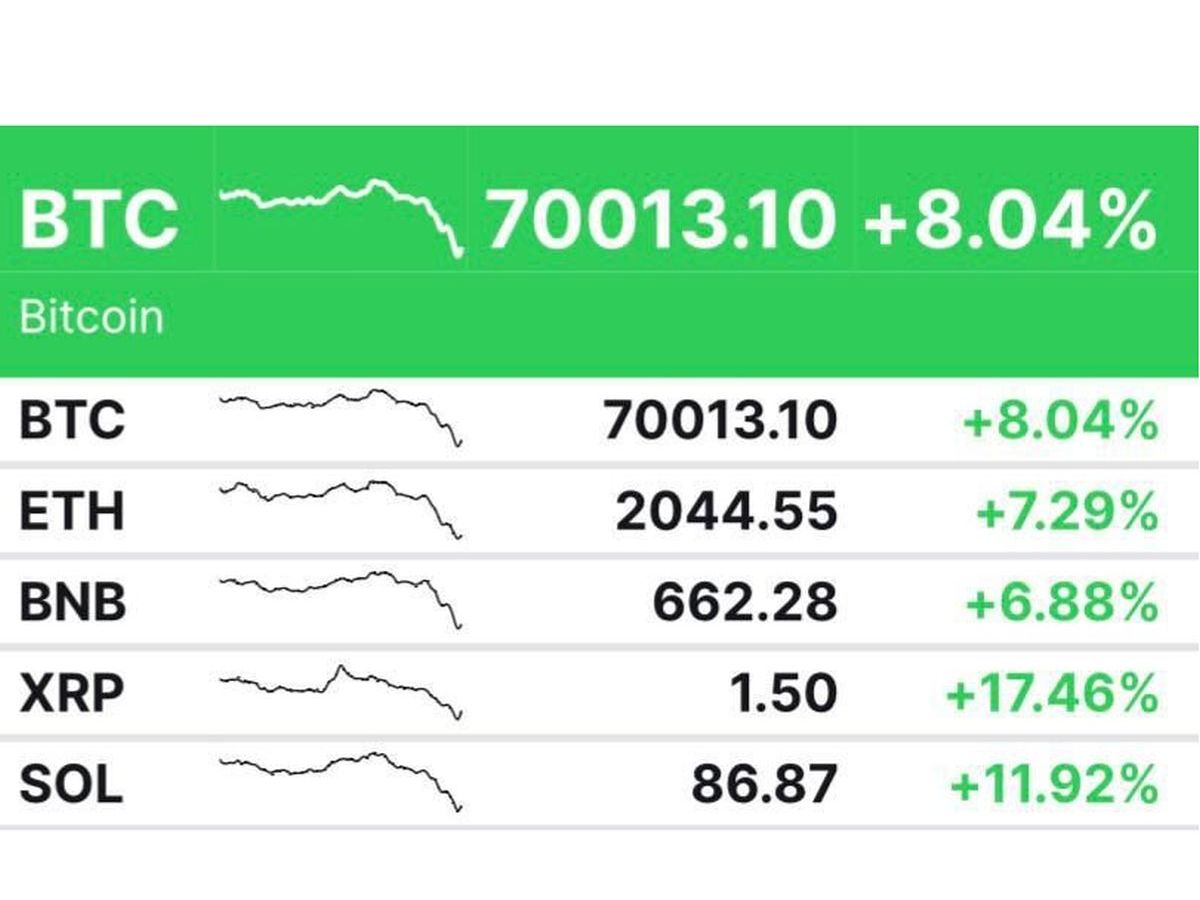The height and width of the screenshot is (900, 1200).
Task: Open the ETH sparkline chart
Action: point(340,505)
